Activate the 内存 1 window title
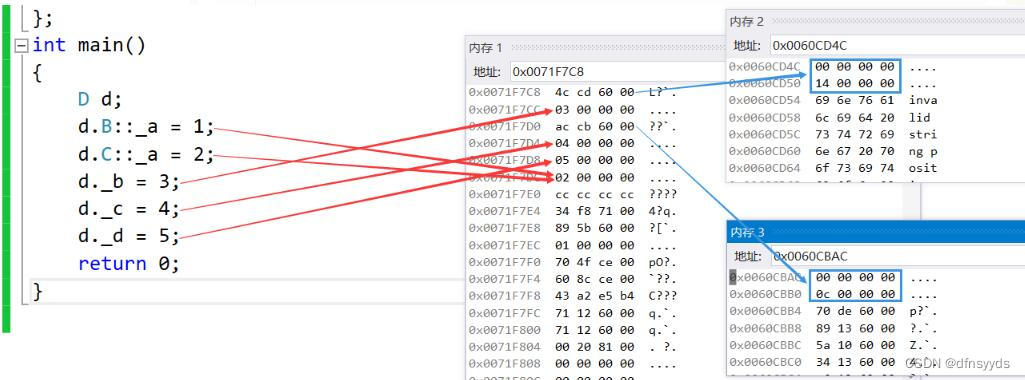 pyautogui.click(x=486, y=48)
